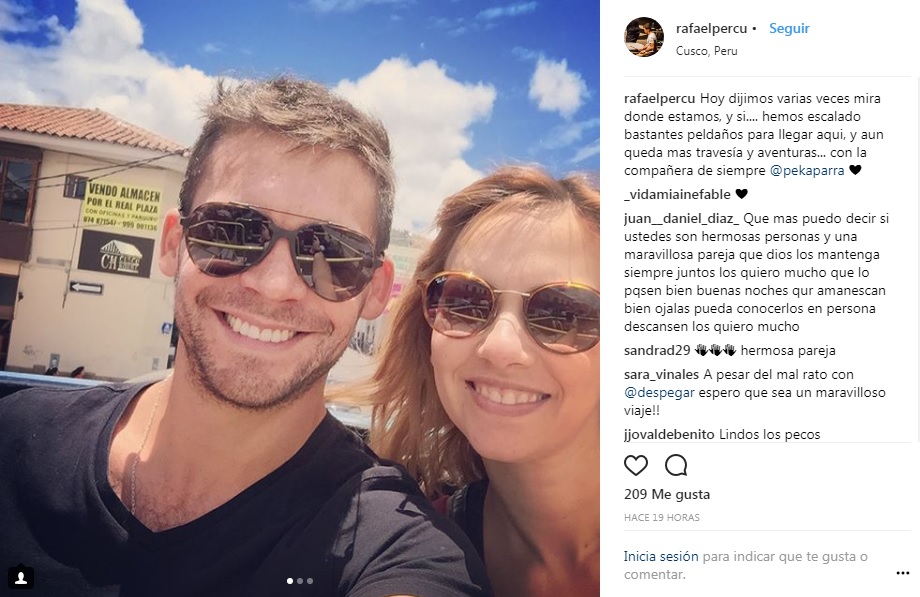Show tagged people icon on photo

click(x=21, y=578)
